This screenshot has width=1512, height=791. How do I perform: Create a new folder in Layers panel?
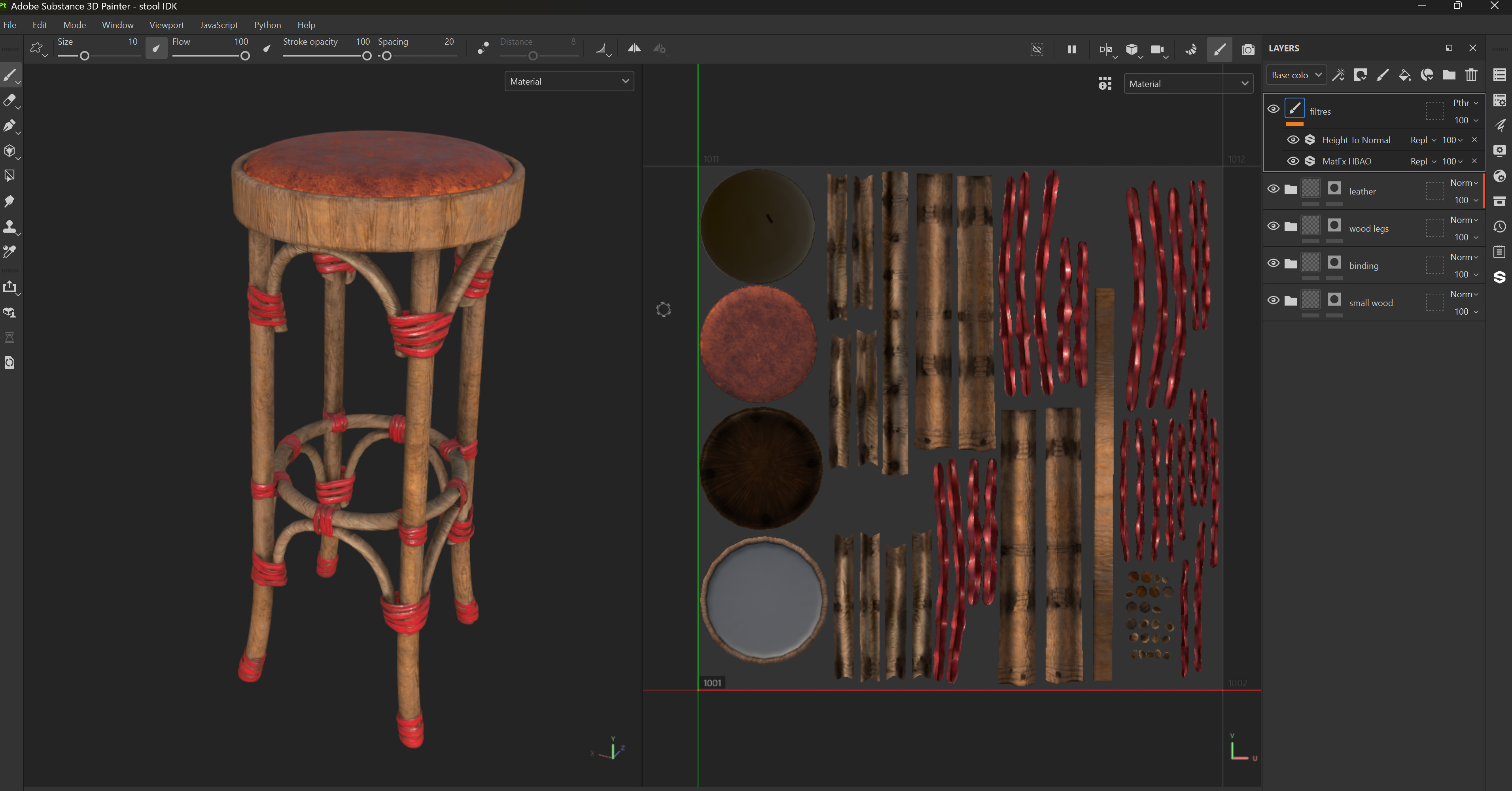[x=1449, y=75]
